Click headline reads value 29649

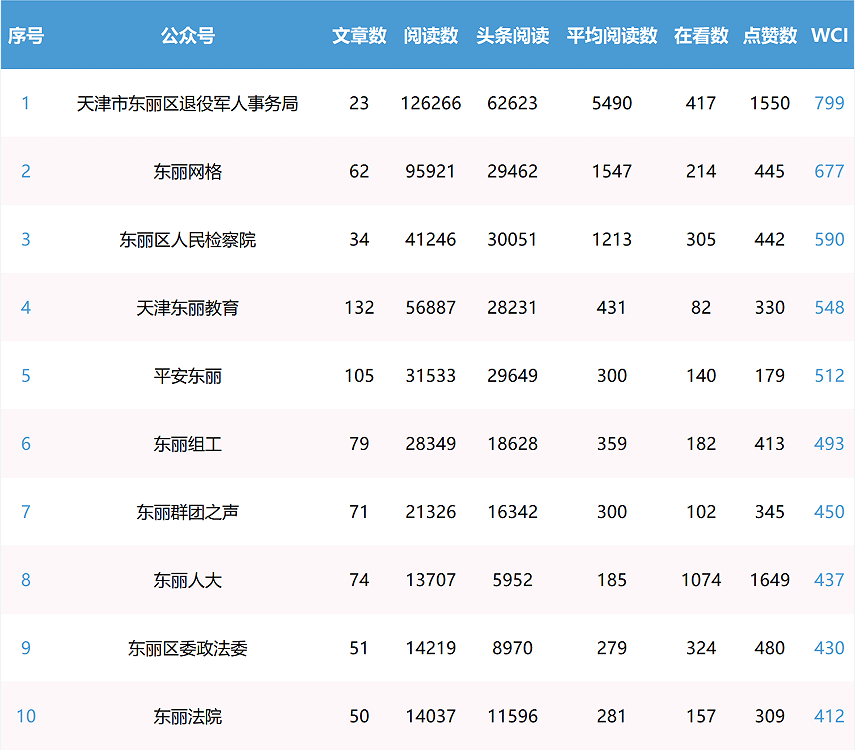513,376
